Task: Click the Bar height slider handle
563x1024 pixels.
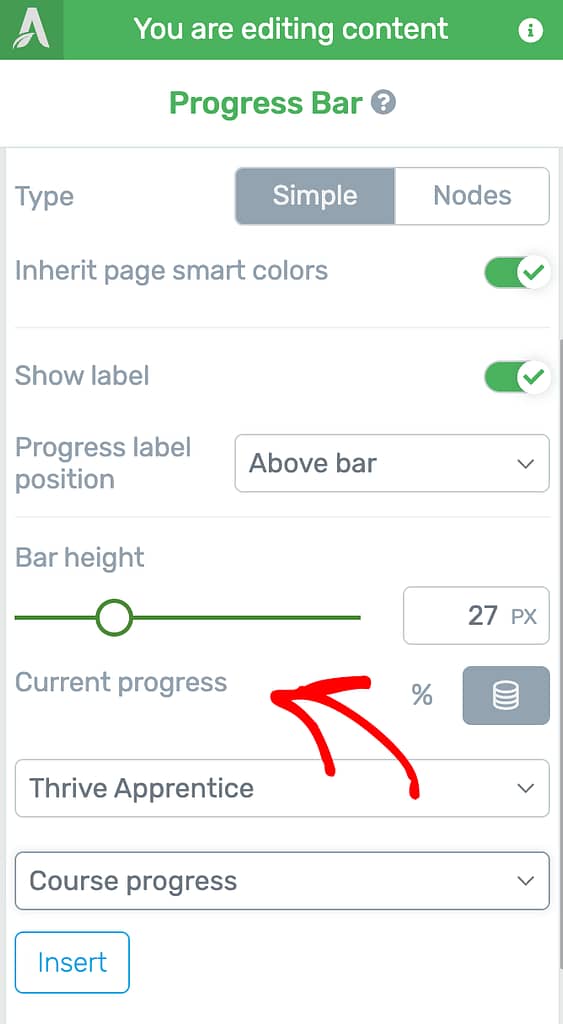Action: point(114,617)
